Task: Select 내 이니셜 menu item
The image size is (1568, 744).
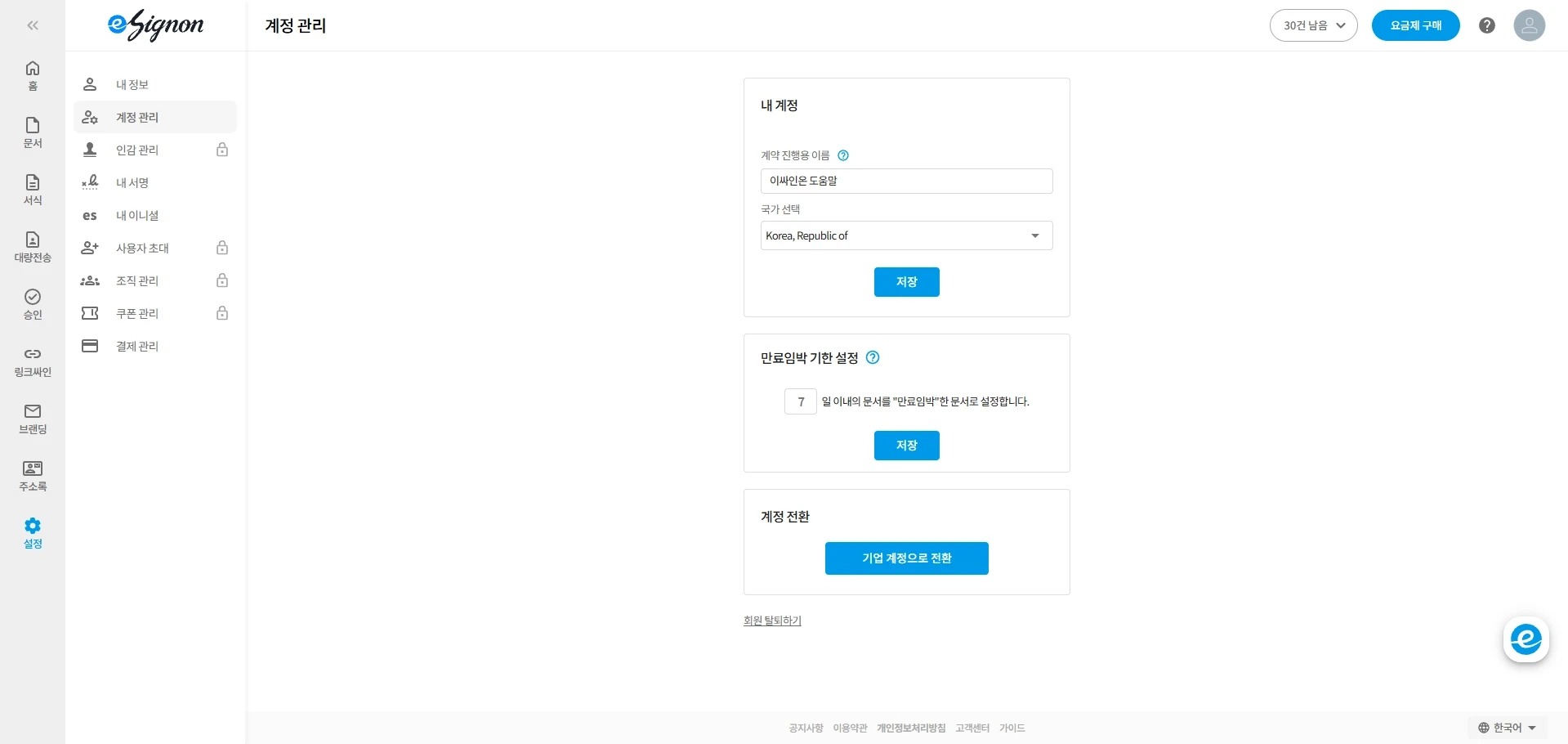Action: (x=155, y=215)
